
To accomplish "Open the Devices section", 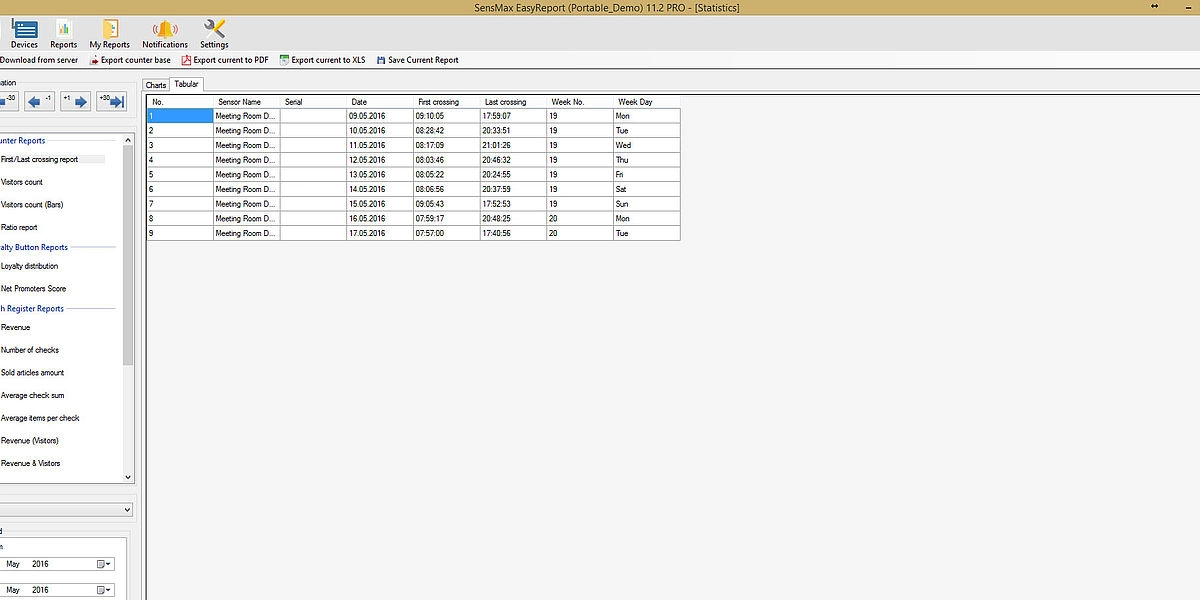I will [24, 32].
